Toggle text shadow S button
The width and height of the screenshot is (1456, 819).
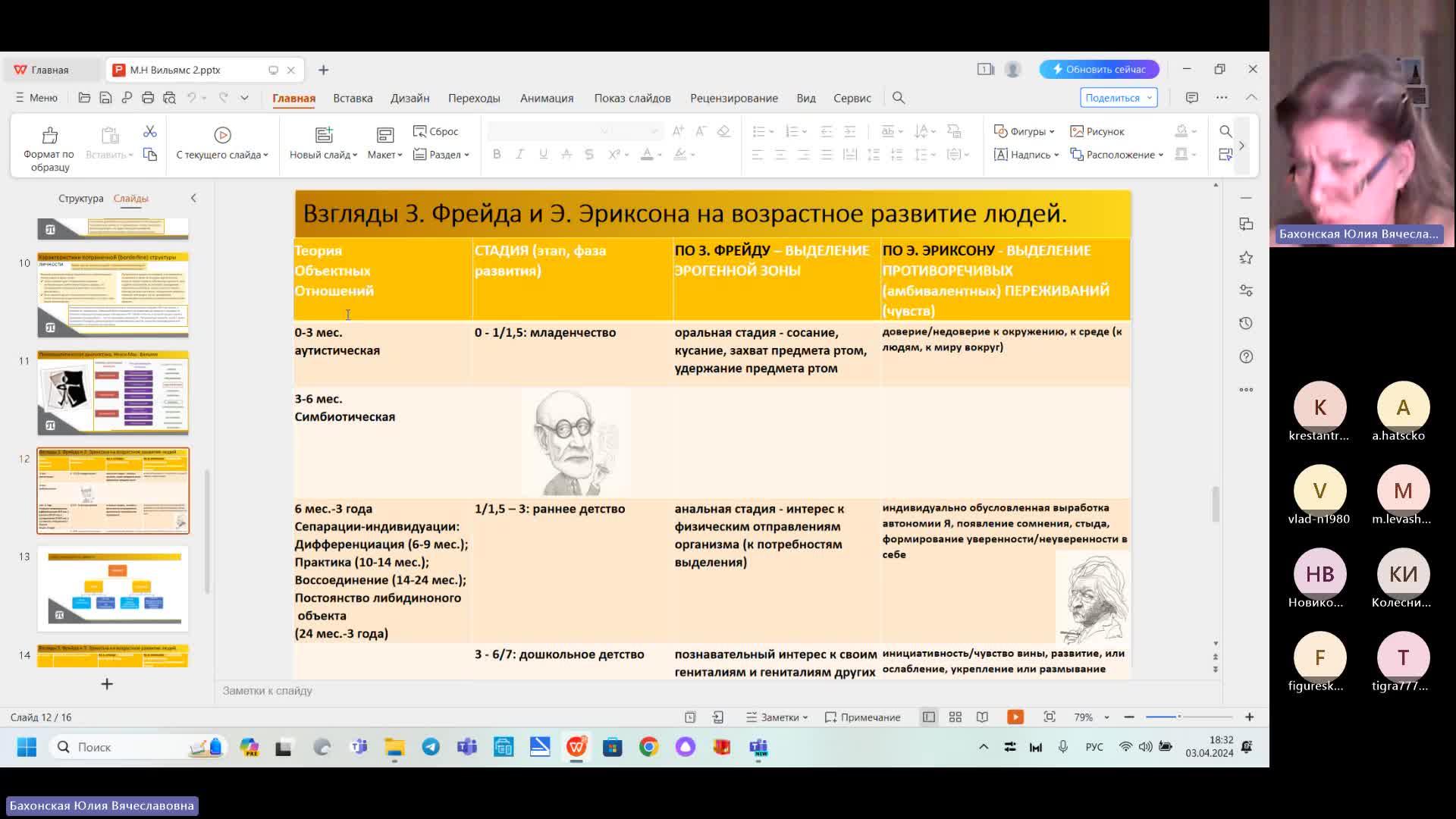point(589,155)
